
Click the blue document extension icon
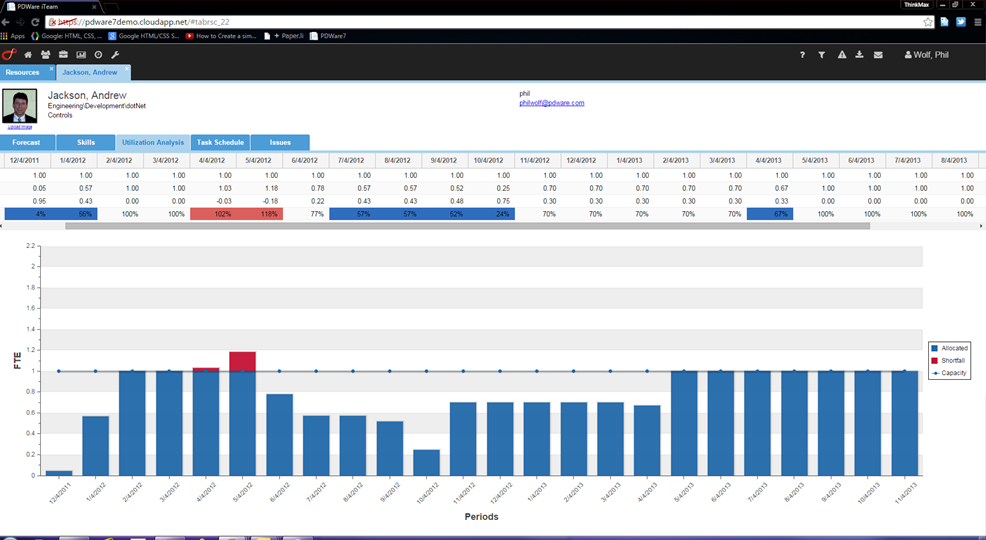click(x=944, y=22)
